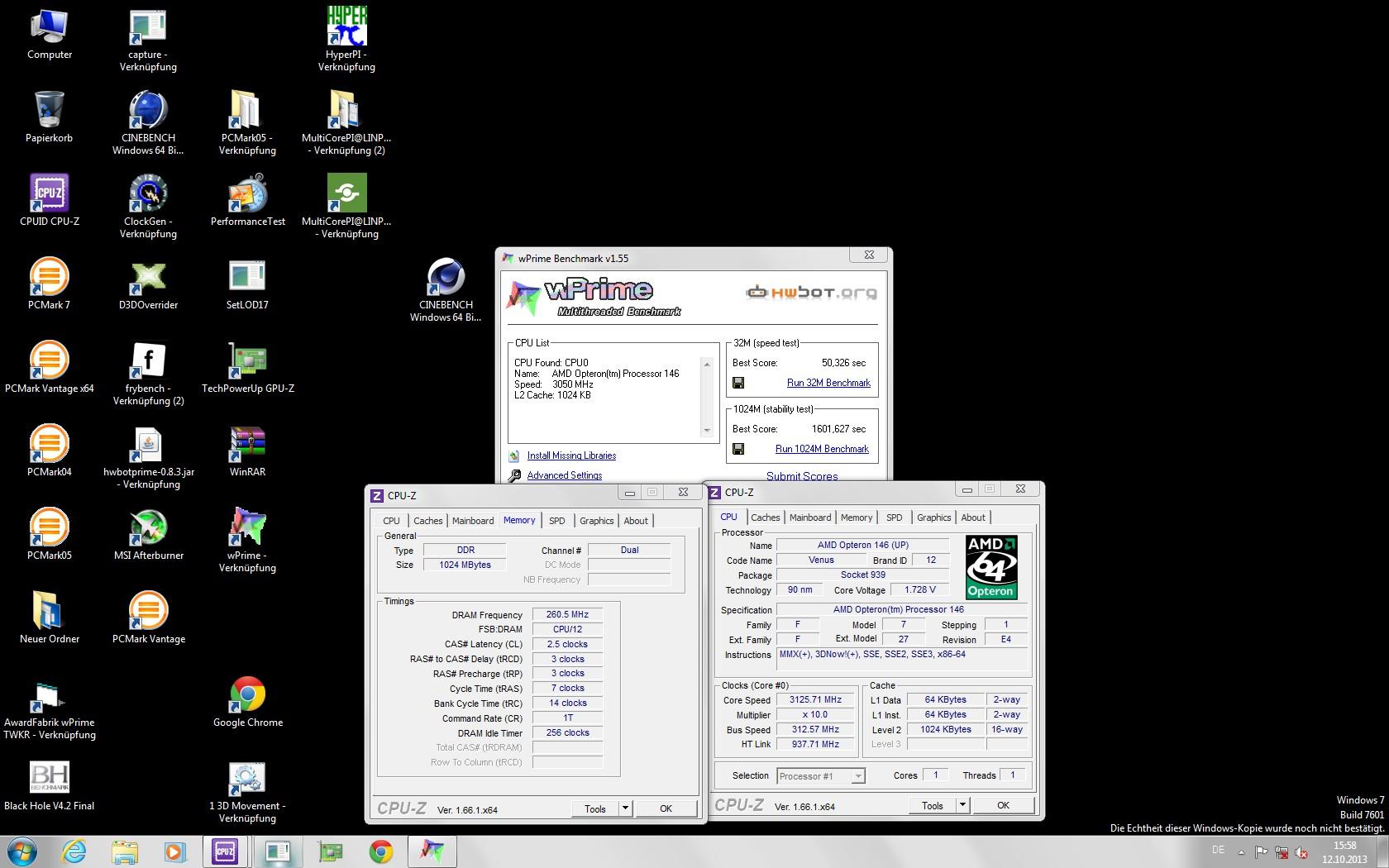This screenshot has height=868, width=1389.
Task: Click the Run 1024M Benchmark link
Action: [x=822, y=449]
